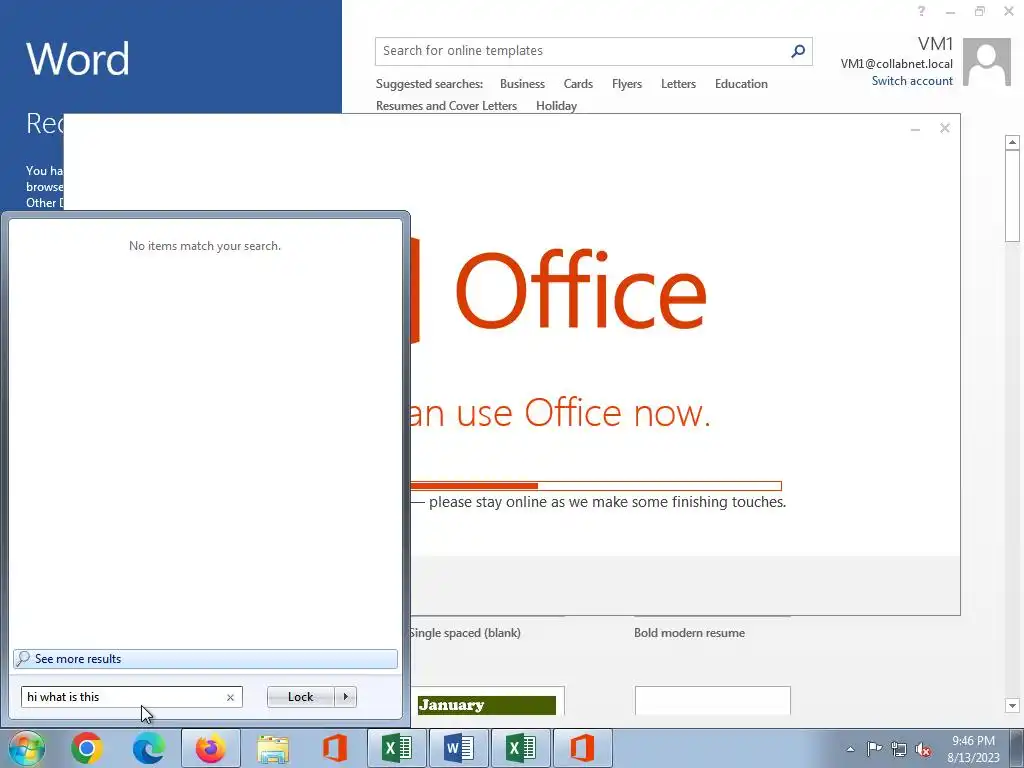Clear the Start menu search text with X

click(x=231, y=697)
